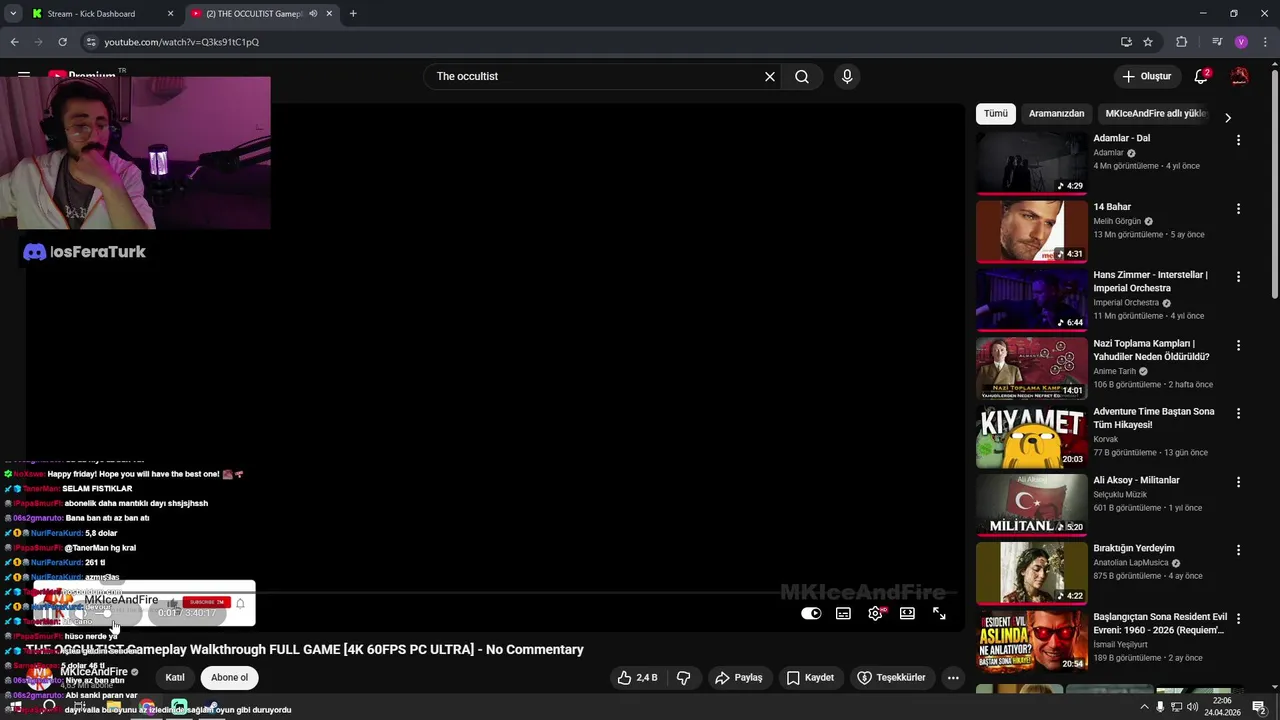Open the Nazi Toplama Kampları video title

(1151, 350)
